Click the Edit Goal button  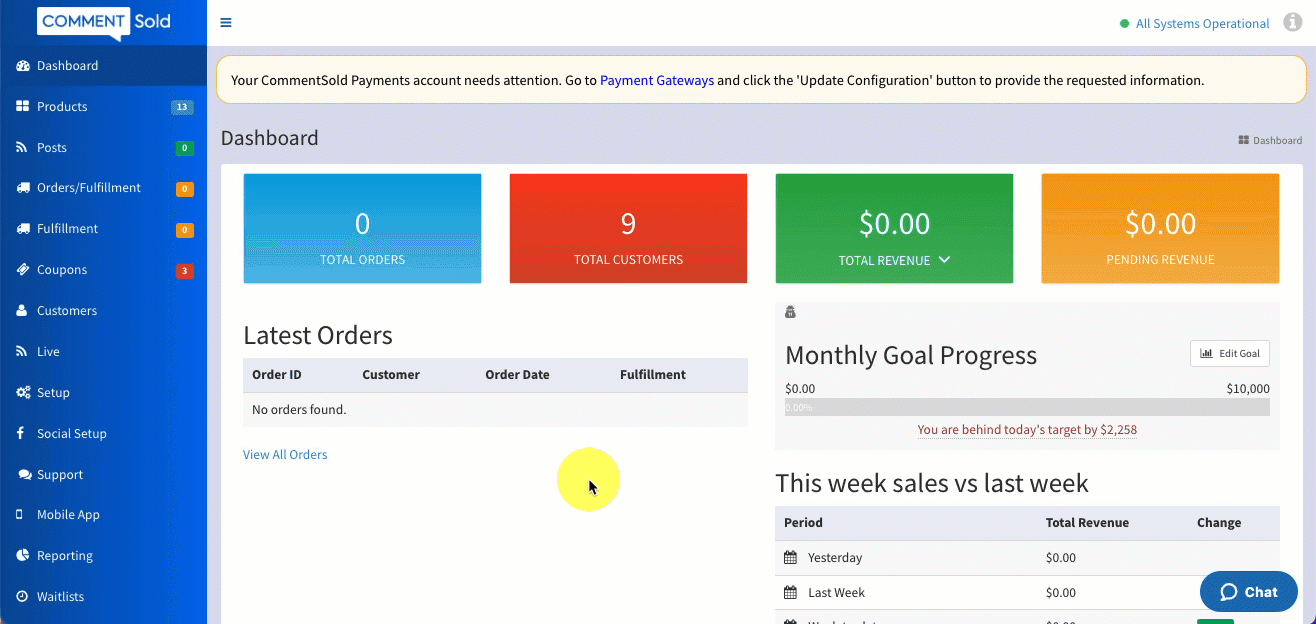(1230, 353)
